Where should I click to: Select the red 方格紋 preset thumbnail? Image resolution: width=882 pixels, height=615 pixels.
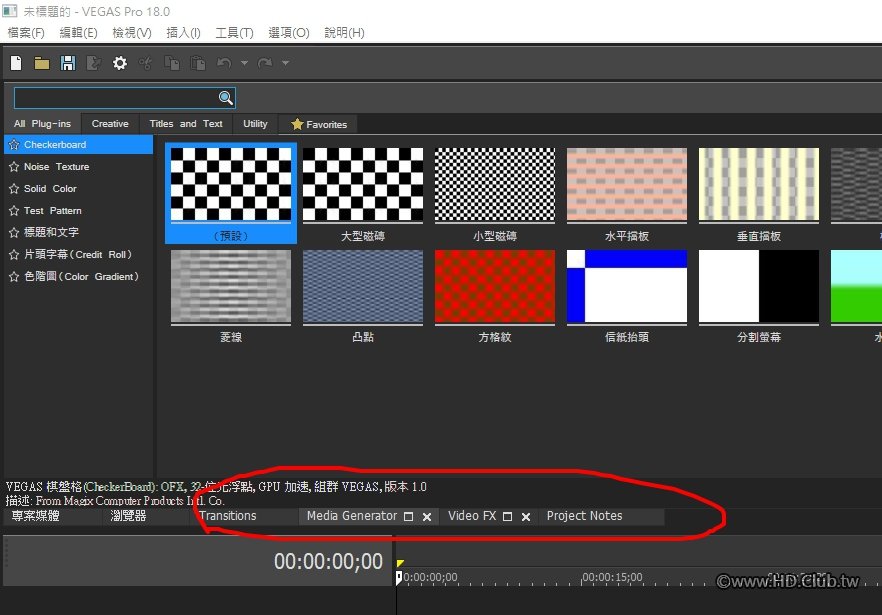(494, 286)
